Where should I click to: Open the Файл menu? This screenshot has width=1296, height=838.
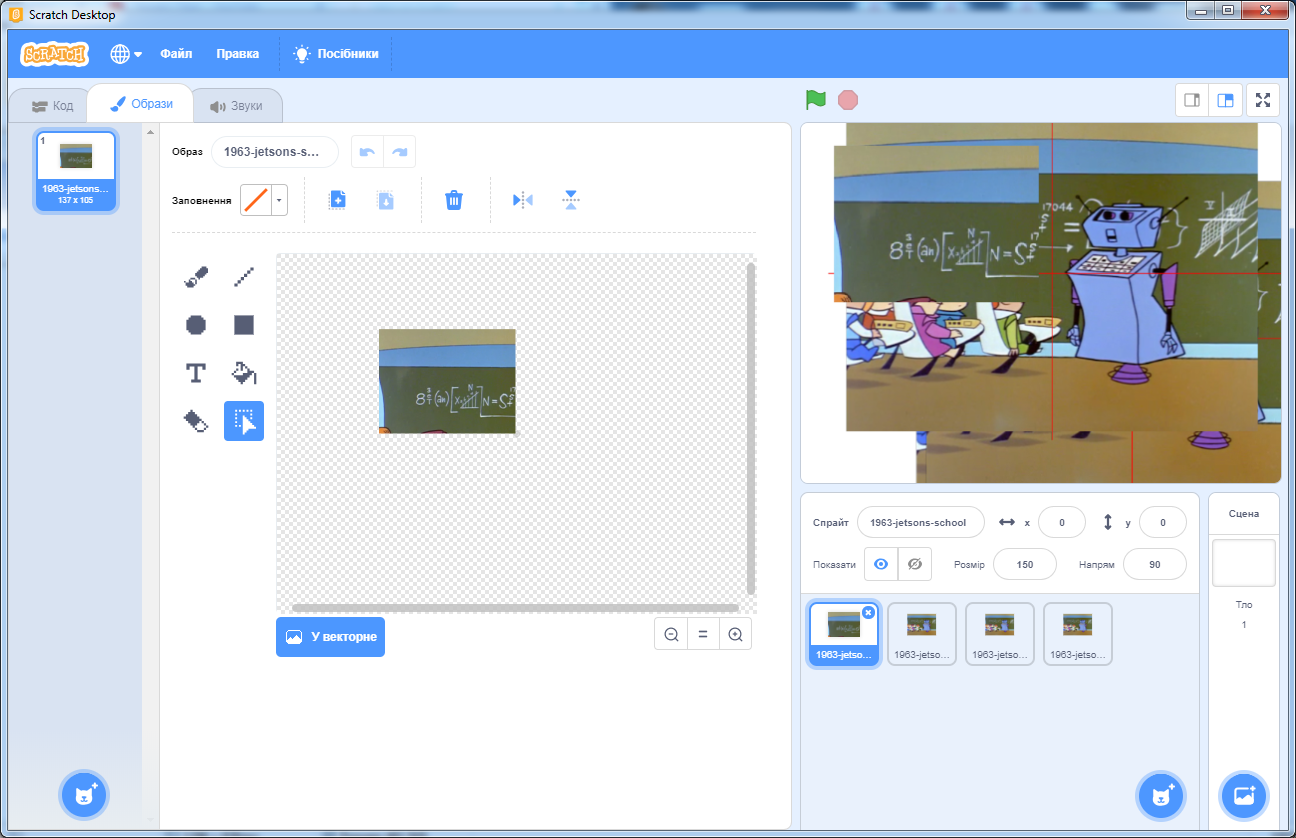[x=176, y=54]
